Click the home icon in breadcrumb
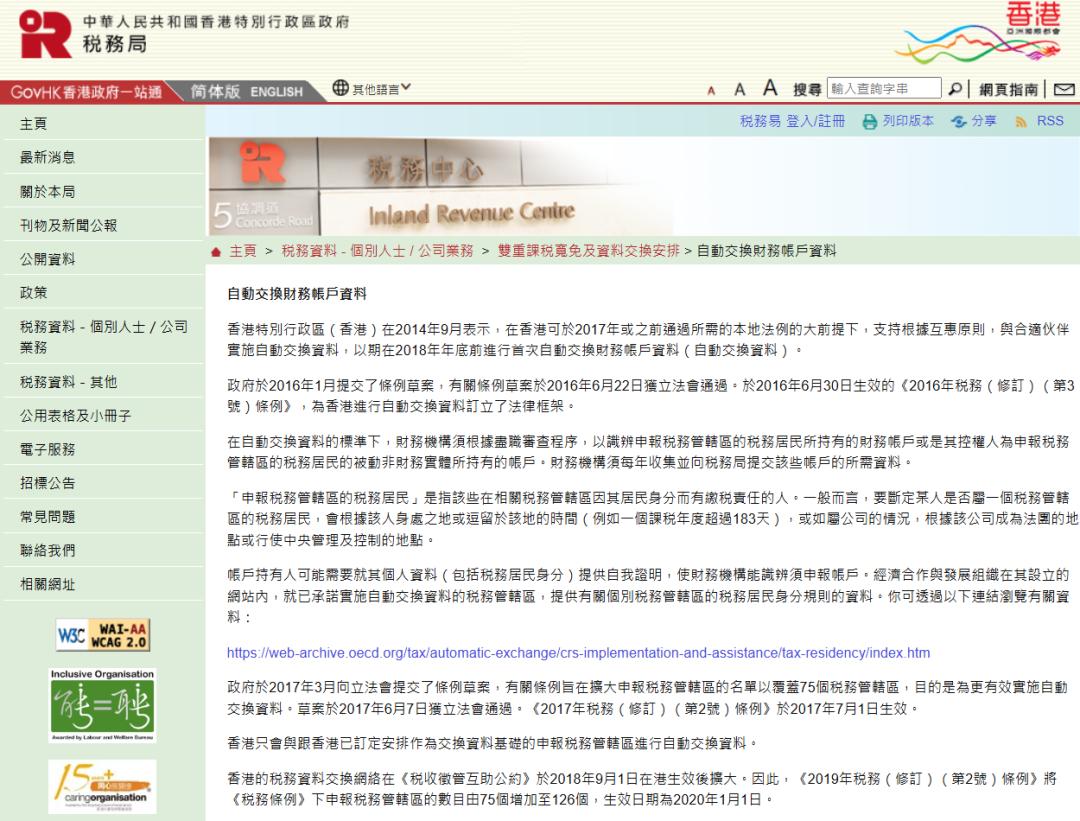 pos(216,251)
